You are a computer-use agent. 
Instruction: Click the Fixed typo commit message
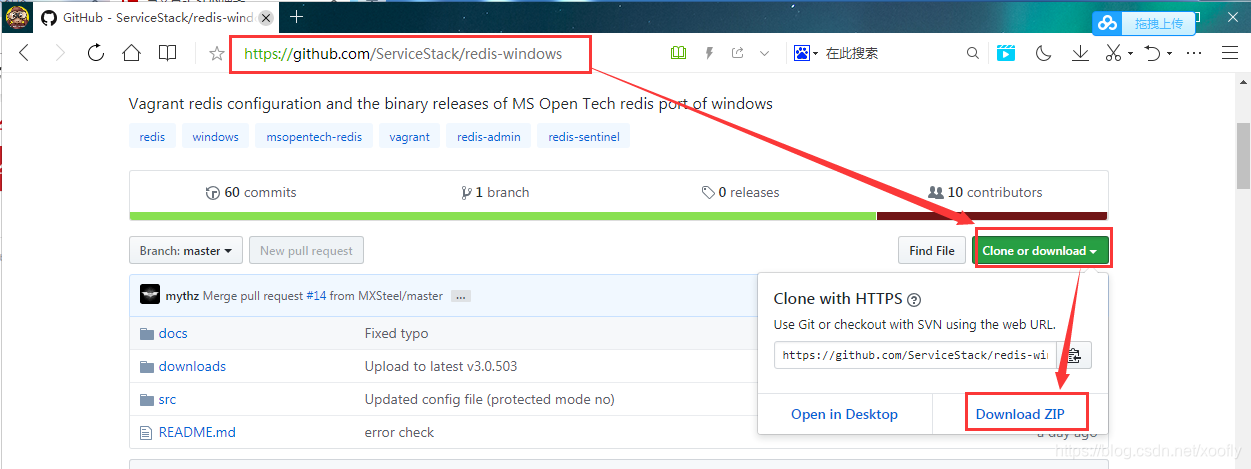click(x=396, y=333)
